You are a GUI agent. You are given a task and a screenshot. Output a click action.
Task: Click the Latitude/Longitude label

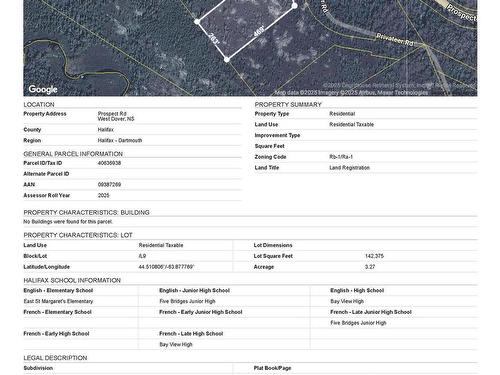click(x=46, y=267)
